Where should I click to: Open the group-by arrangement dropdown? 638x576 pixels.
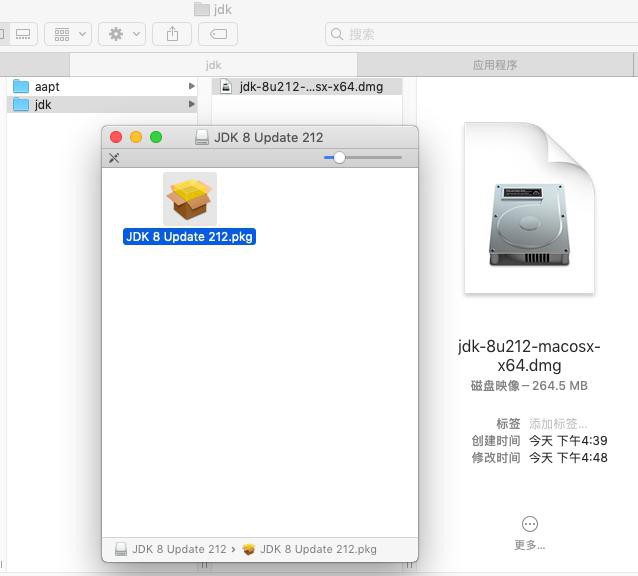tap(68, 34)
